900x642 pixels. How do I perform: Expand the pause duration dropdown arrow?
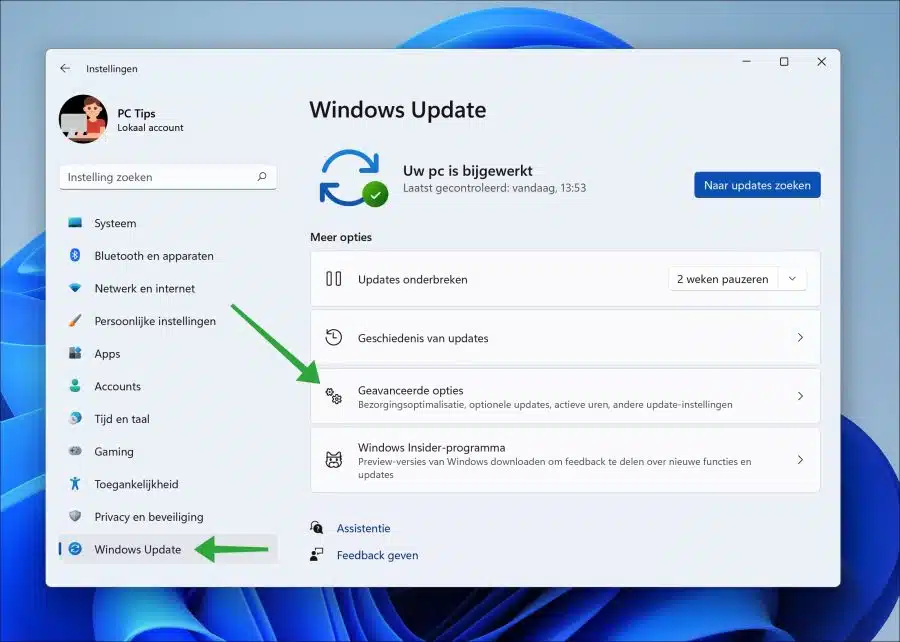pyautogui.click(x=792, y=279)
